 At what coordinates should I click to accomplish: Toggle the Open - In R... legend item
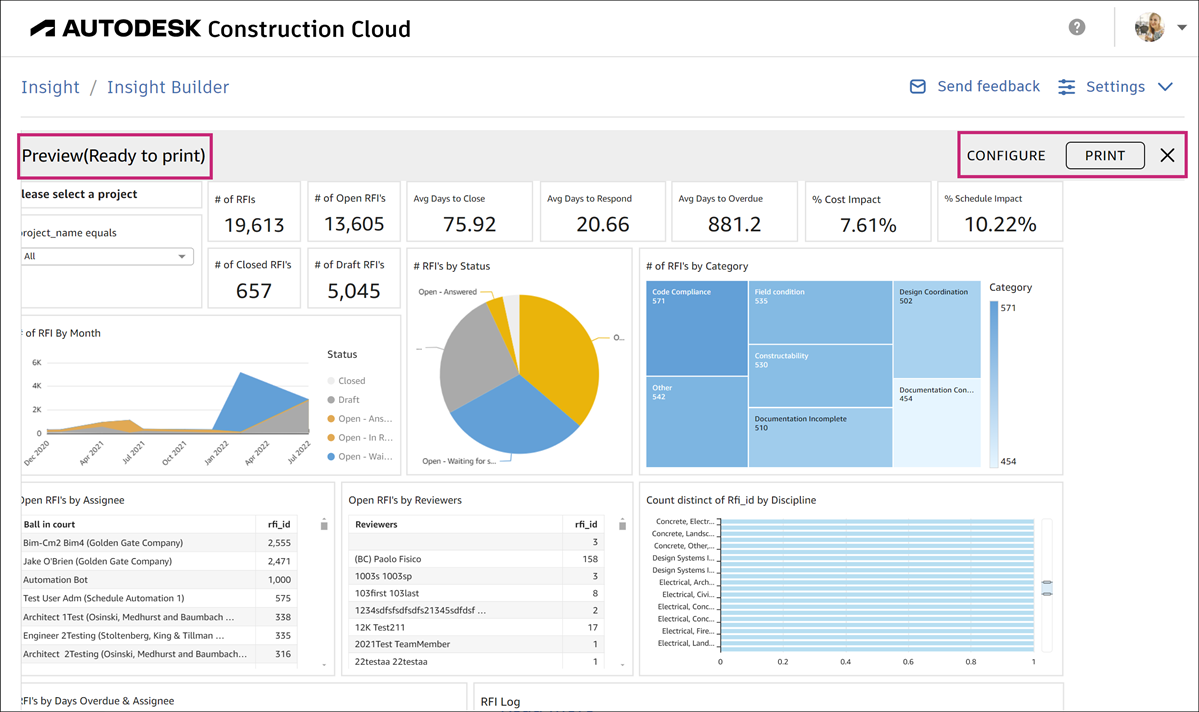point(359,438)
